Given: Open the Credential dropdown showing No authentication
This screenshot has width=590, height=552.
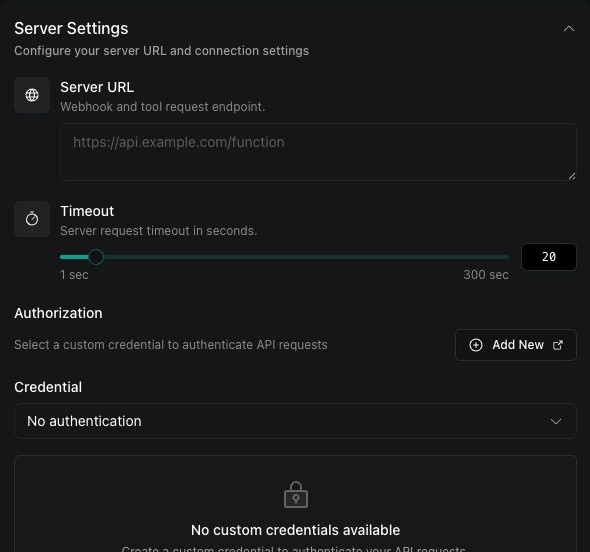Looking at the screenshot, I should click(x=295, y=421).
